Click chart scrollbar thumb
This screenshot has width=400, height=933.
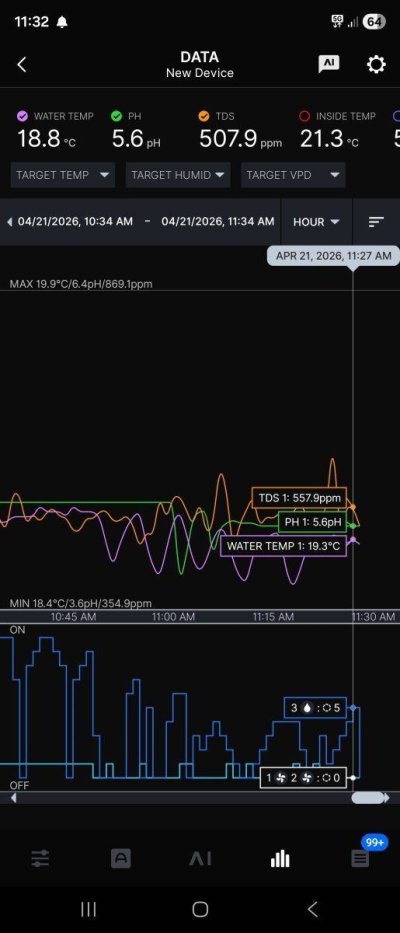(368, 798)
